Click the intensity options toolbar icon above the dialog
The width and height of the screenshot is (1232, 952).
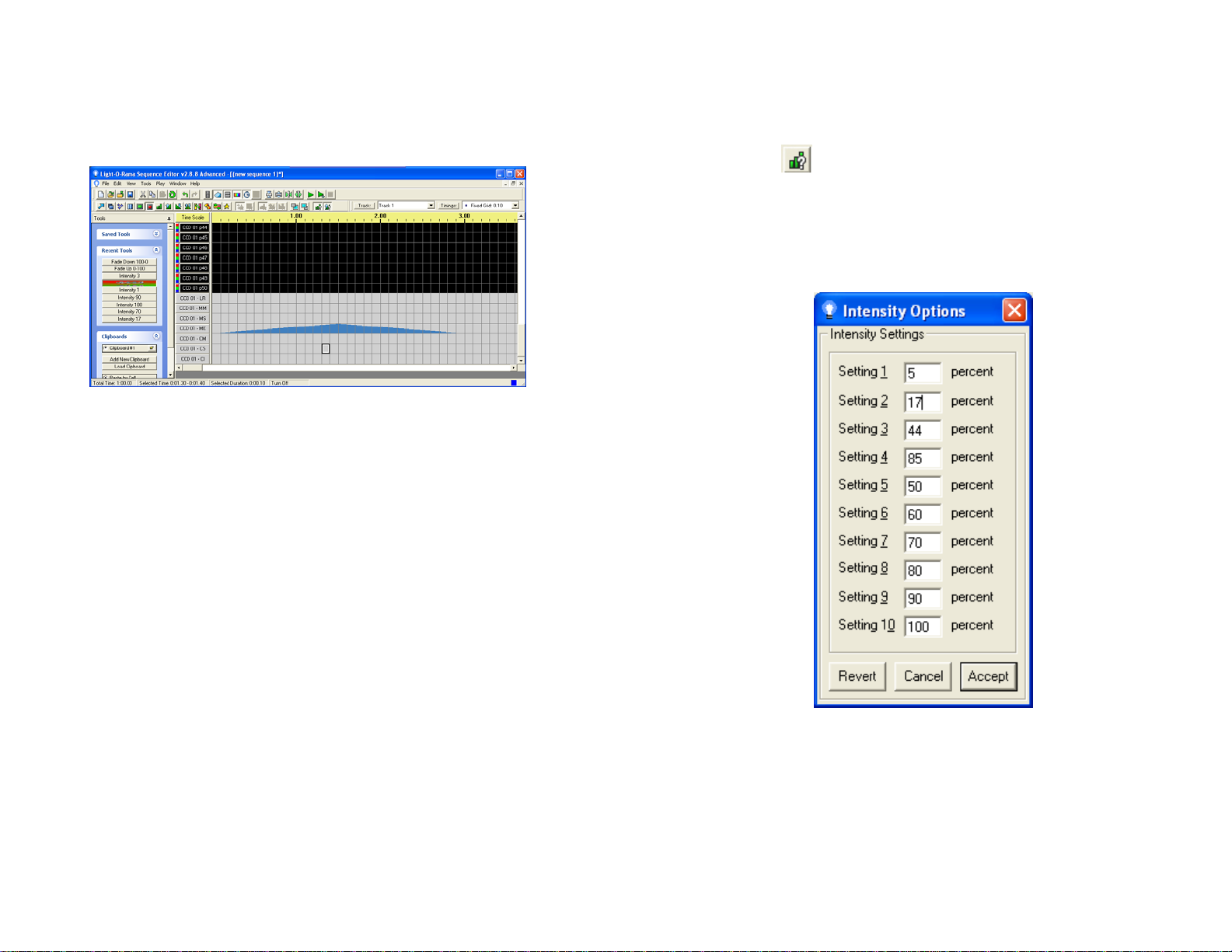(797, 159)
